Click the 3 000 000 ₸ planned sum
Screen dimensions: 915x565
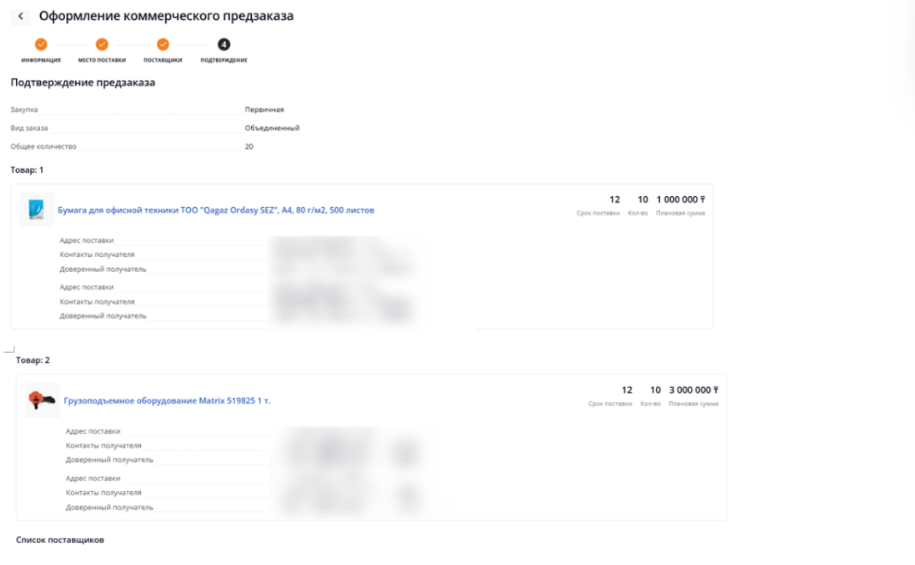click(x=693, y=390)
